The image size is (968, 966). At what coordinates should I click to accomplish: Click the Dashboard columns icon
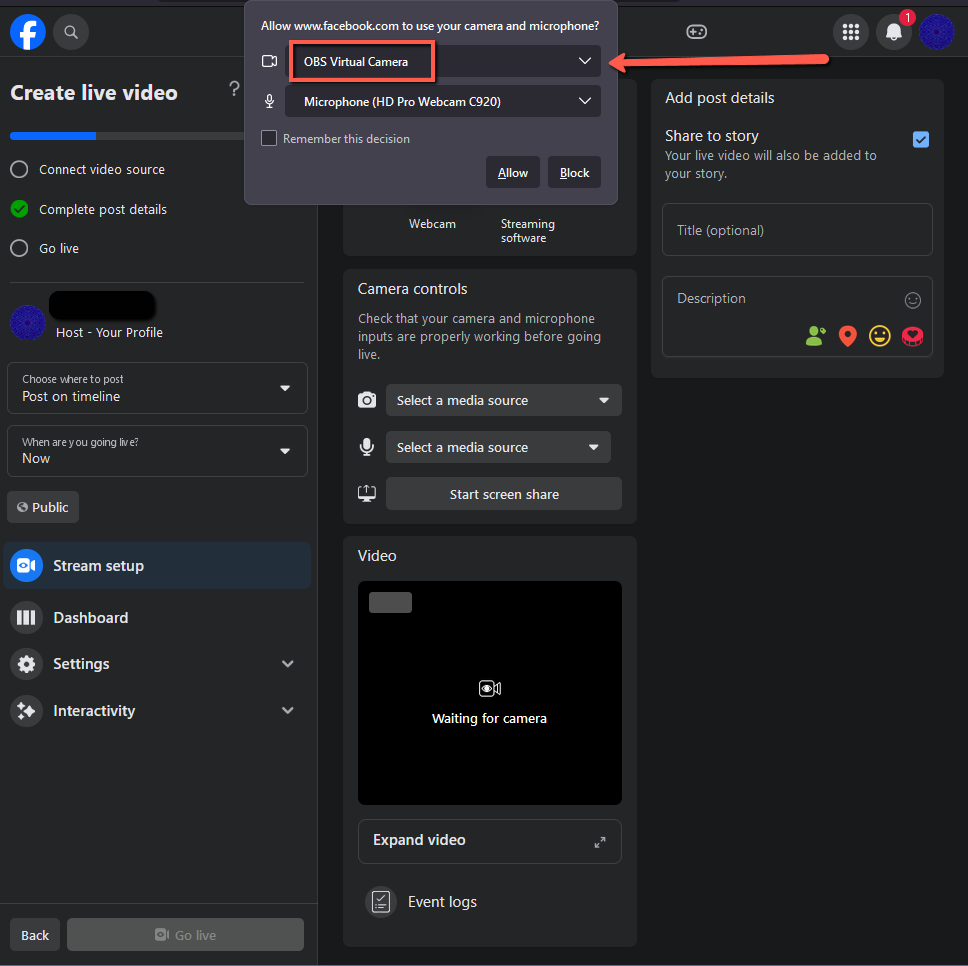pyautogui.click(x=27, y=617)
